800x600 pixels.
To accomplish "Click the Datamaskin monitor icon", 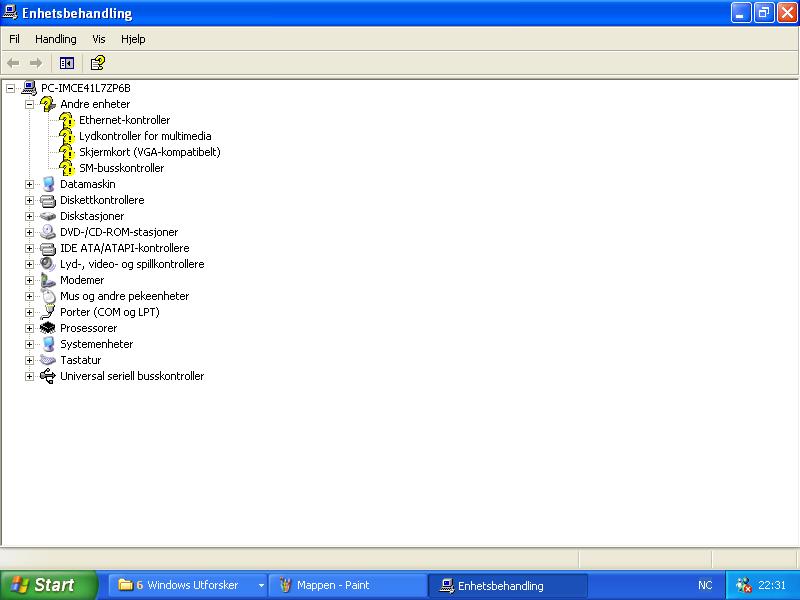I will [x=48, y=184].
